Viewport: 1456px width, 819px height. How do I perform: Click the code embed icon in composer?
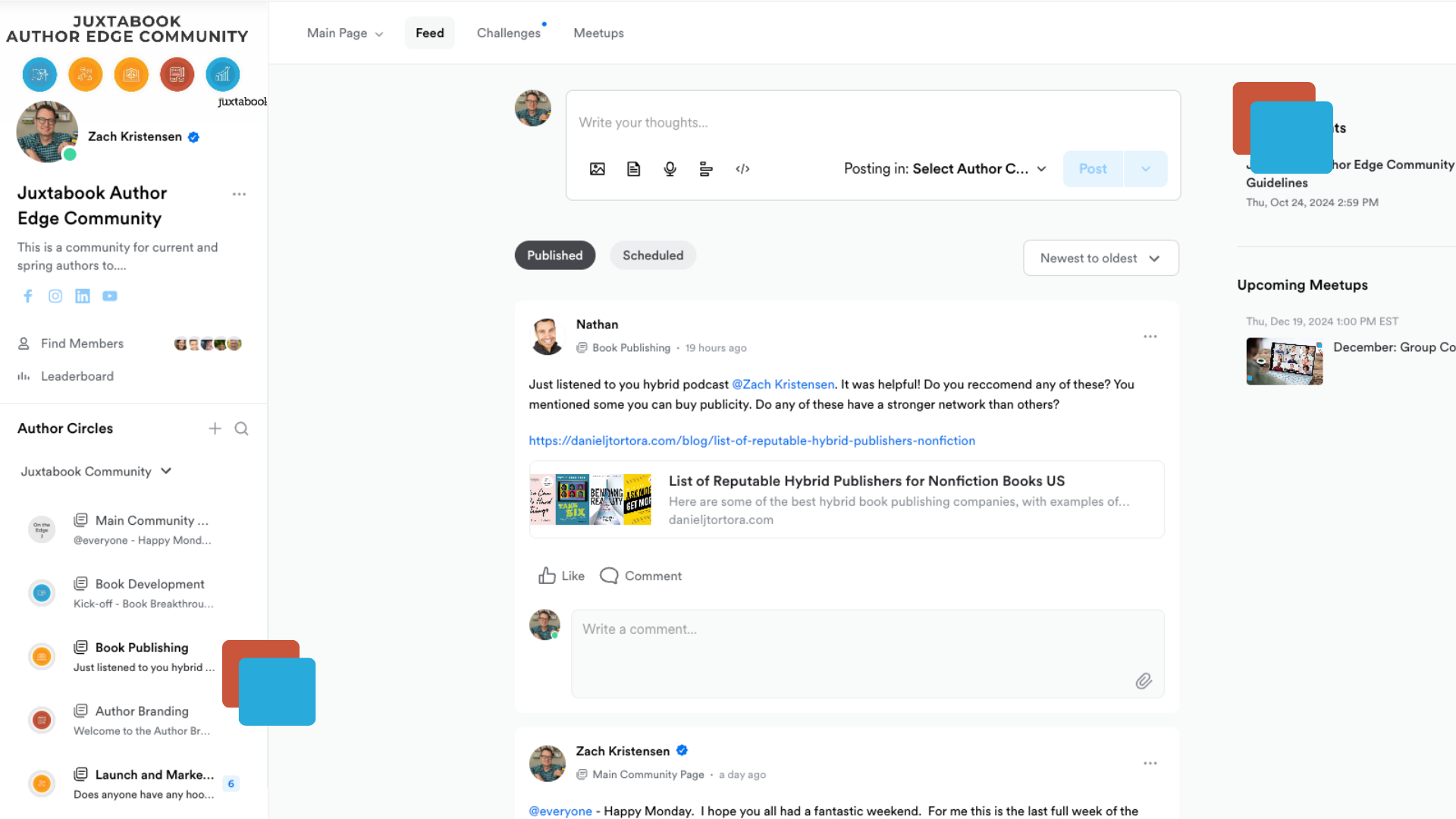click(x=742, y=169)
